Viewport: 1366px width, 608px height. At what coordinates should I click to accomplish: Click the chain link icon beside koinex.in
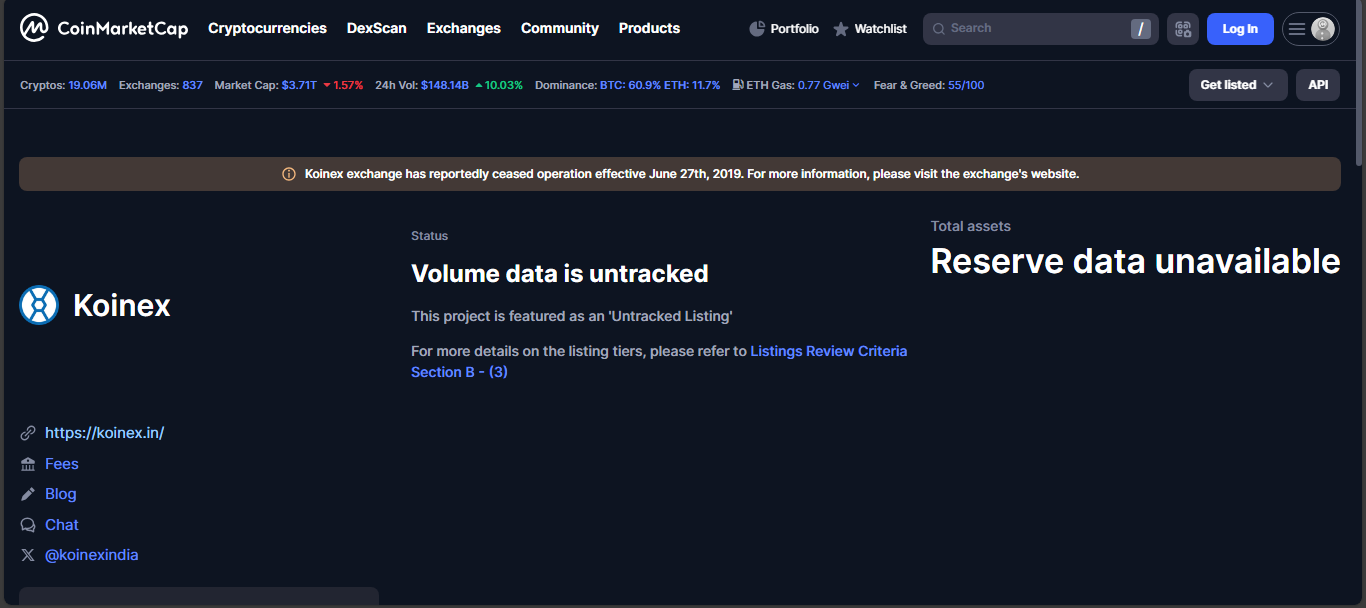click(x=28, y=432)
